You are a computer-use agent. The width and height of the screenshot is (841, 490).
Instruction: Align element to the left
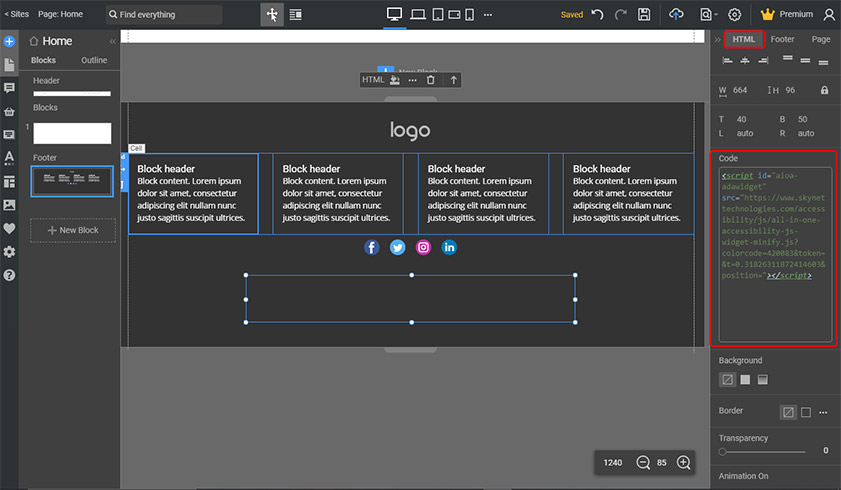click(727, 61)
